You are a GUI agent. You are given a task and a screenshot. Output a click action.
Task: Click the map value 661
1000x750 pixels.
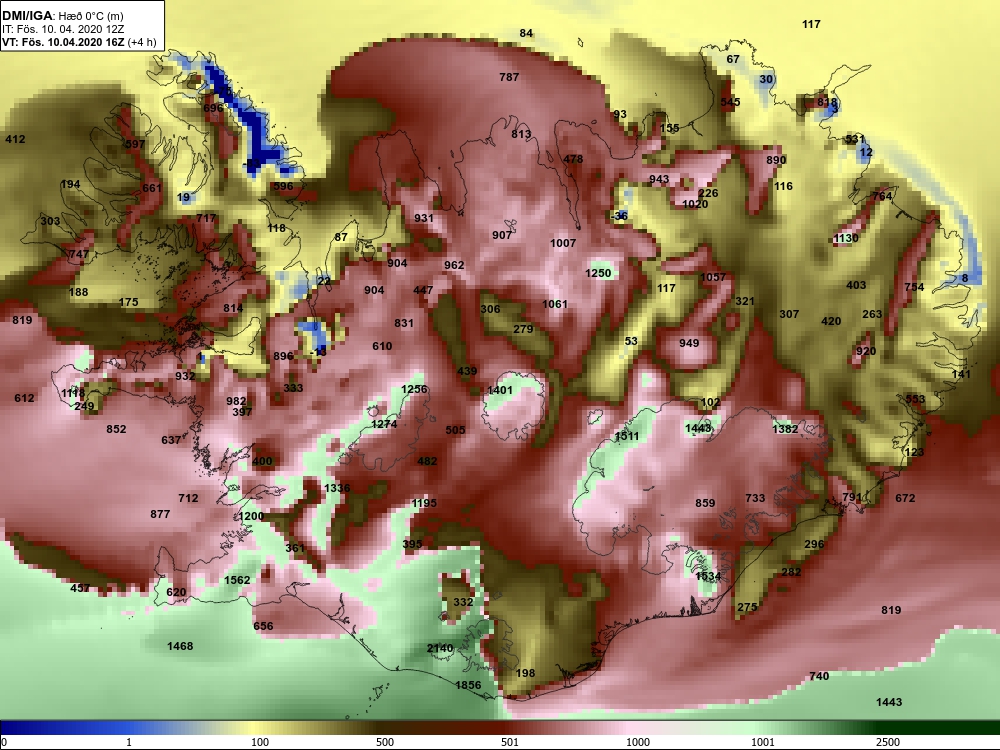[152, 188]
